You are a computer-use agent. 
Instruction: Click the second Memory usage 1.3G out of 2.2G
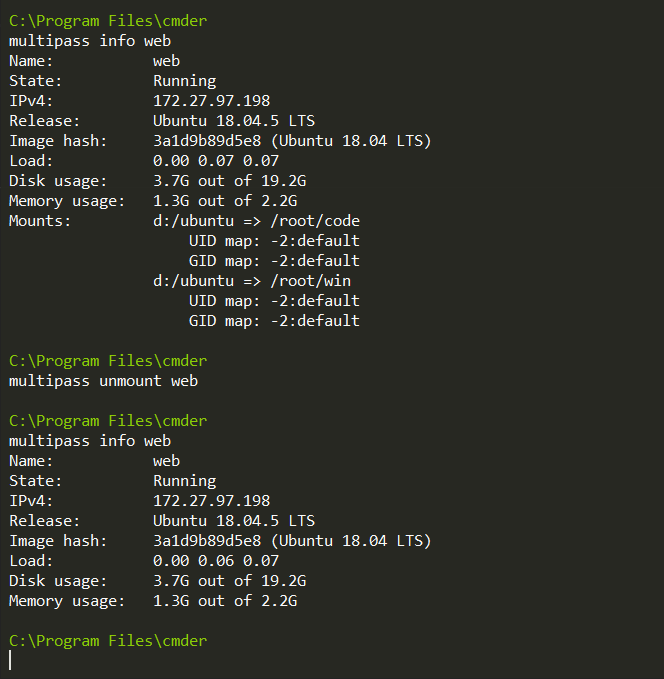pos(225,601)
